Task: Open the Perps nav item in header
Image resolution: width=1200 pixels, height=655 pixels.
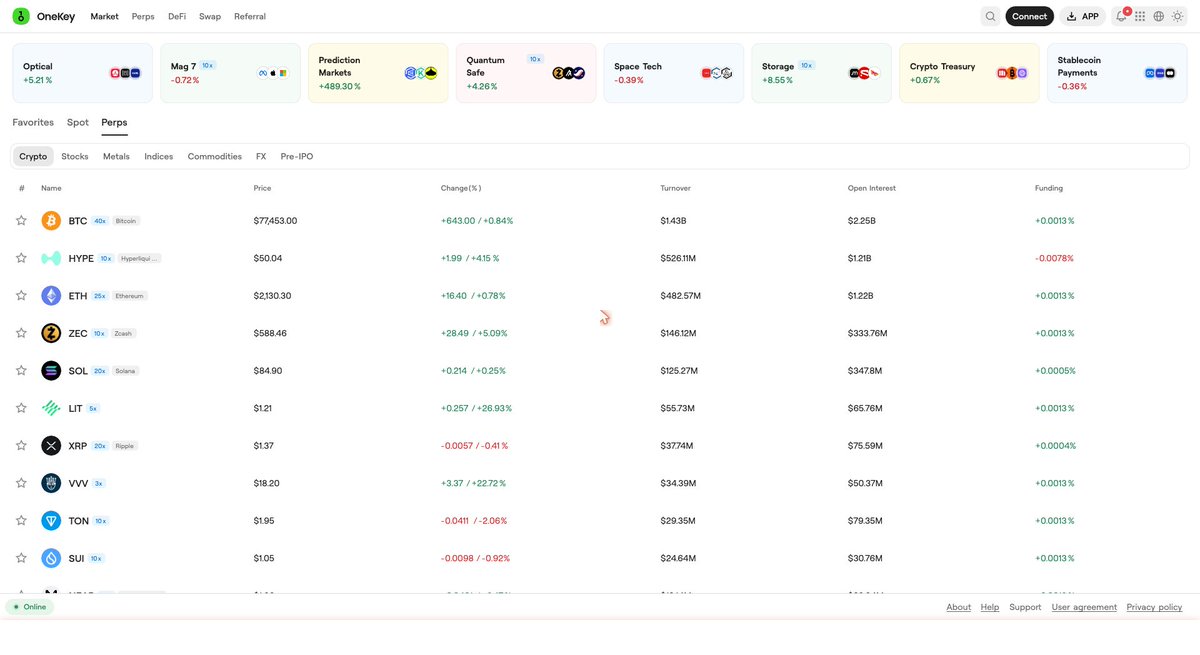Action: click(143, 16)
